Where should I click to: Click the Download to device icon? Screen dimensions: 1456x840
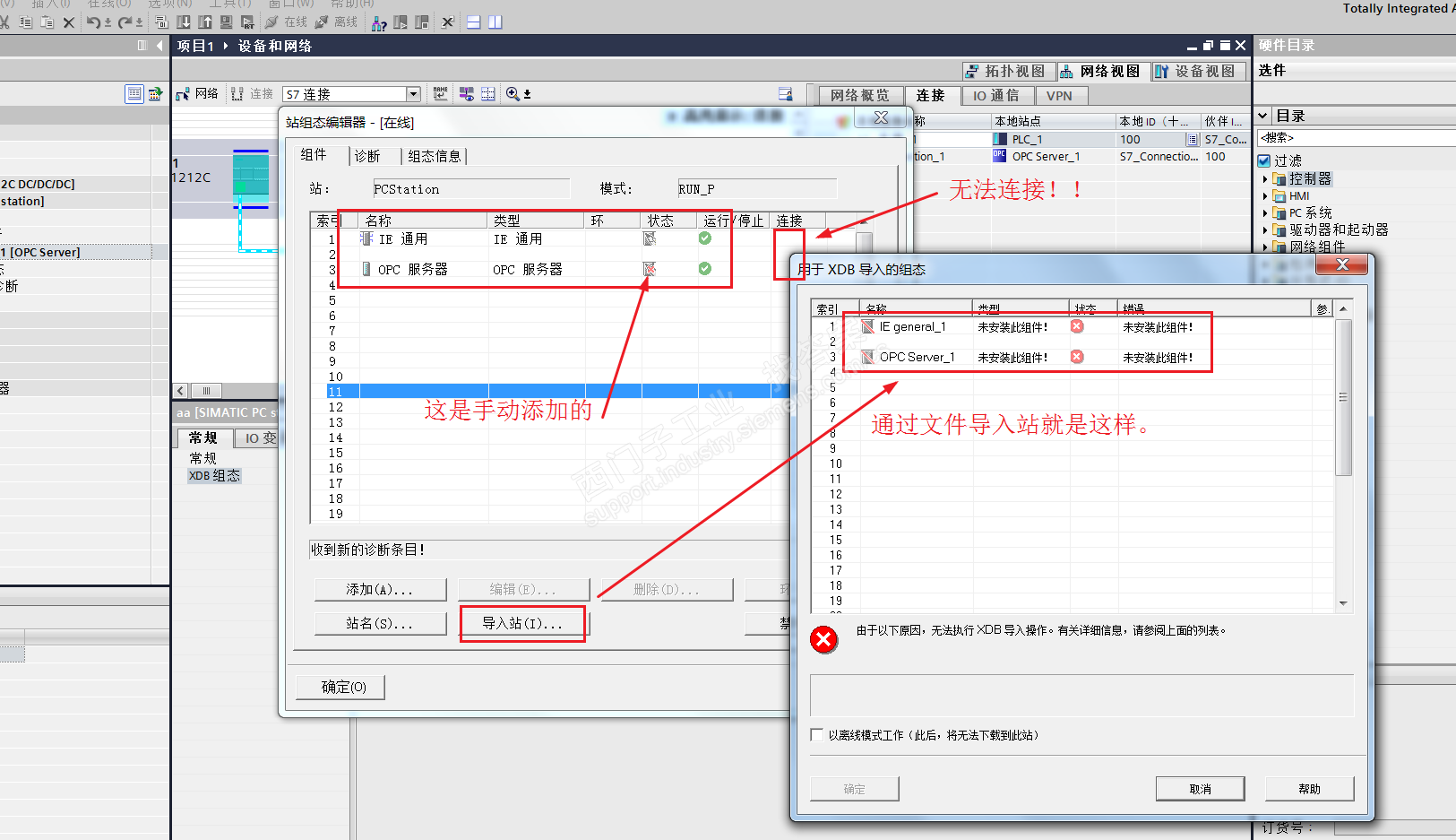click(x=184, y=22)
